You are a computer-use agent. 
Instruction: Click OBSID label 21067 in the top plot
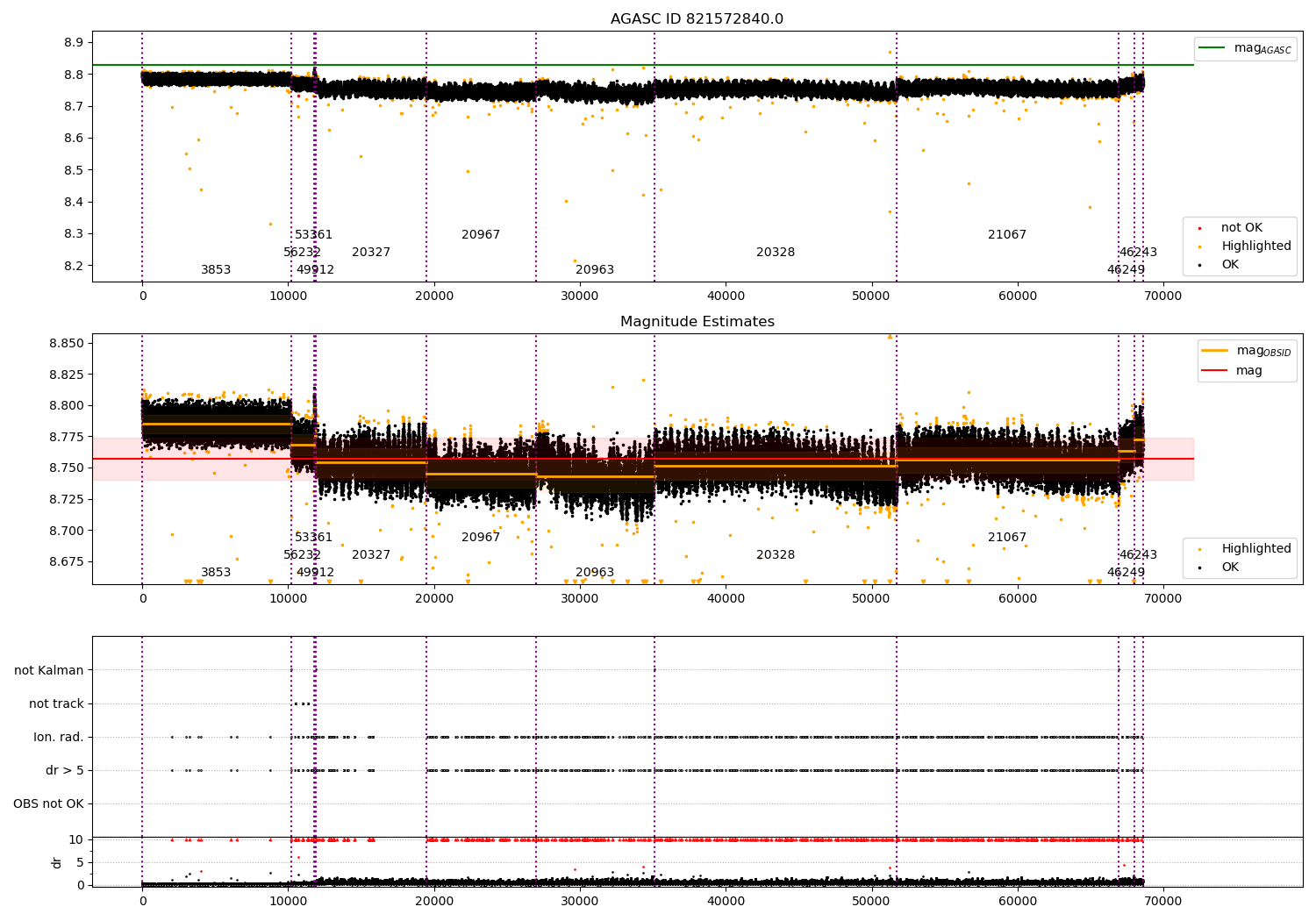click(x=1007, y=235)
